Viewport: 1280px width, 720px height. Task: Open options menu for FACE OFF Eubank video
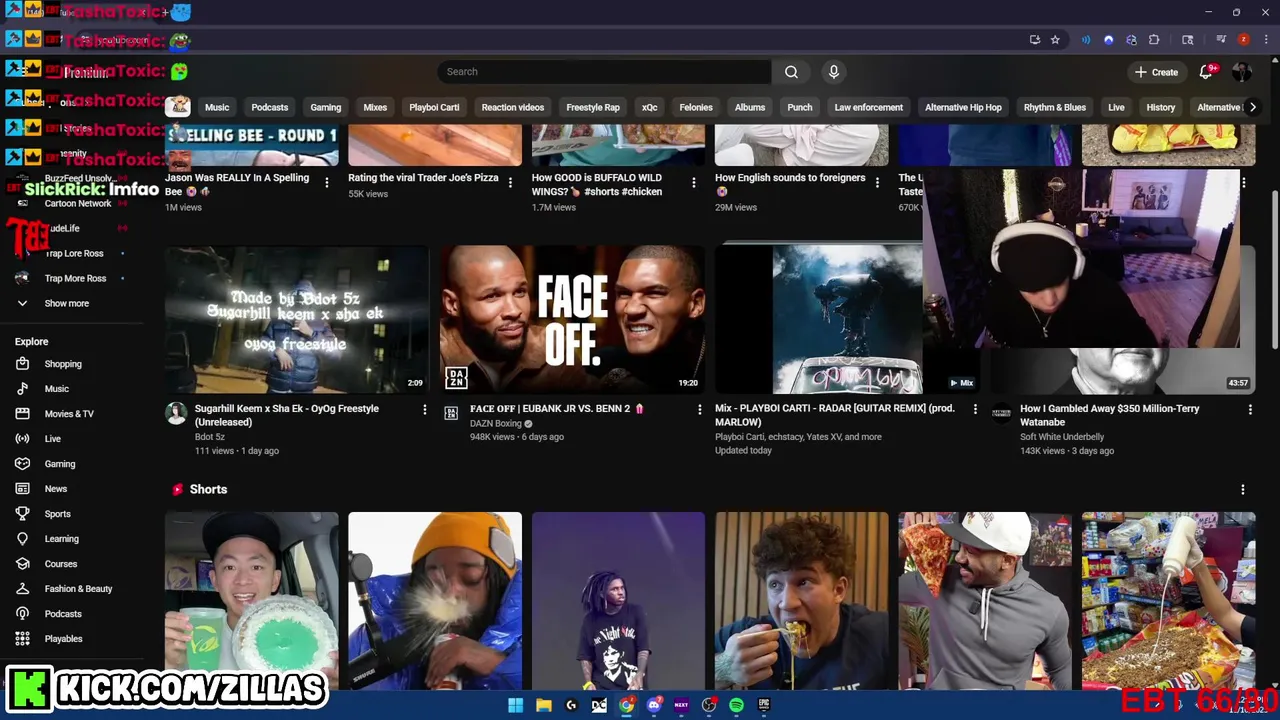699,410
